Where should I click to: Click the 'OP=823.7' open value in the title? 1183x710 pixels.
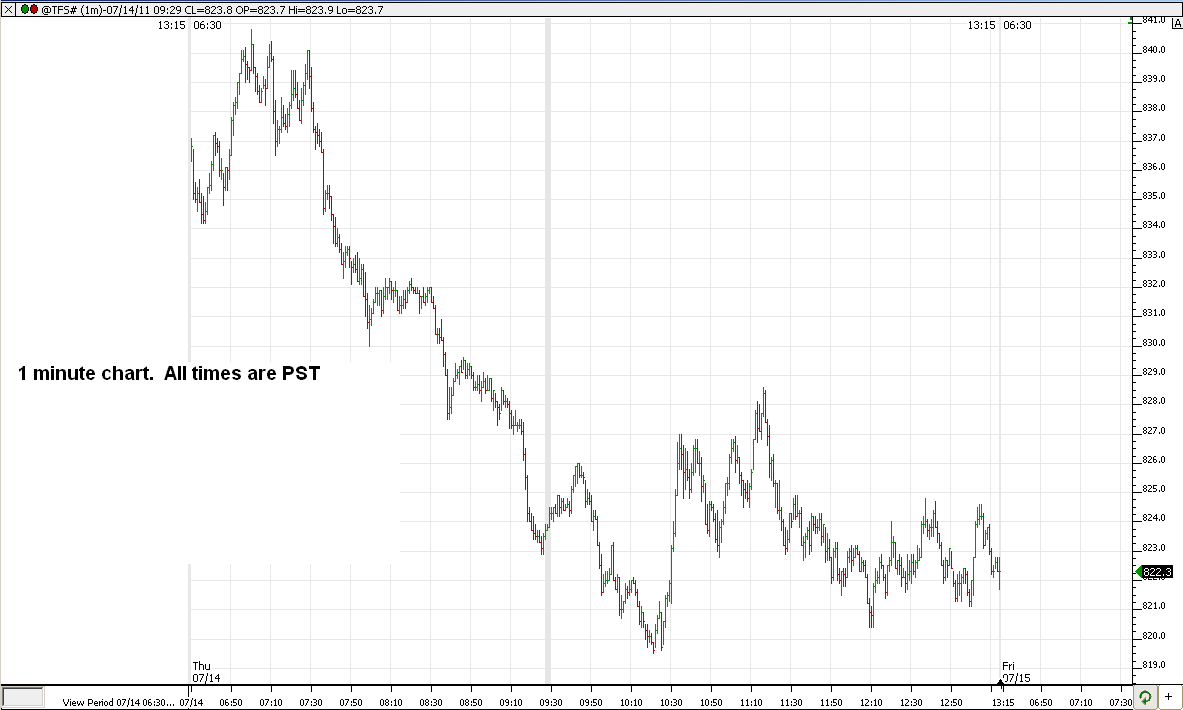click(261, 10)
